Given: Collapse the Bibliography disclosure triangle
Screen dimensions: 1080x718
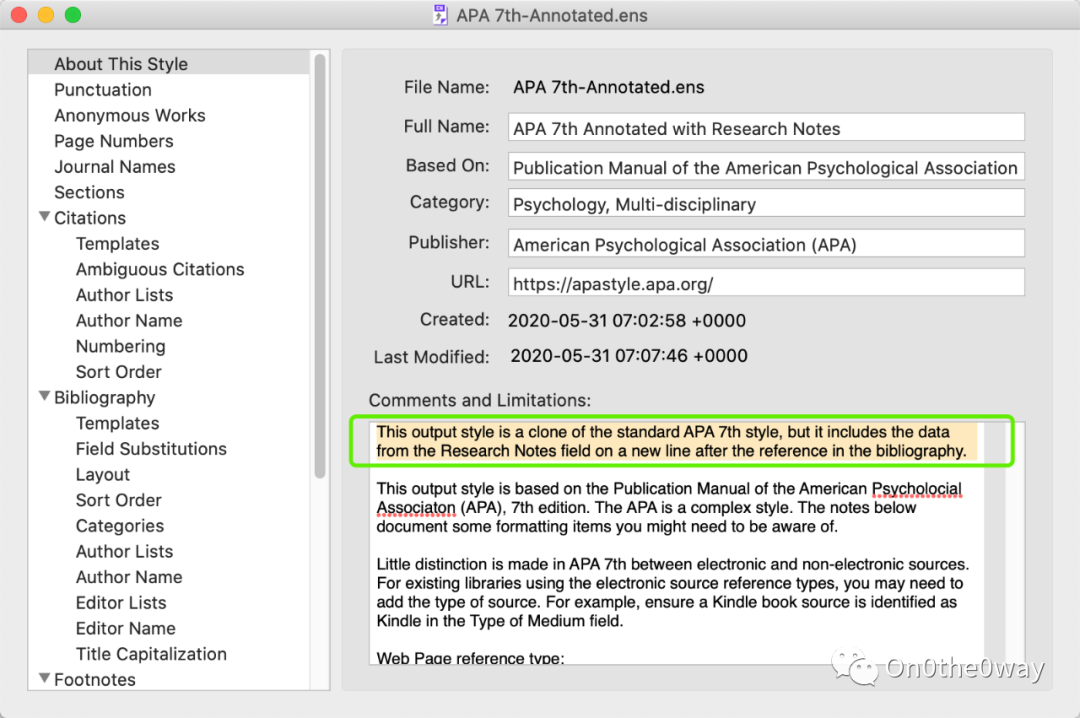Looking at the screenshot, I should (44, 396).
